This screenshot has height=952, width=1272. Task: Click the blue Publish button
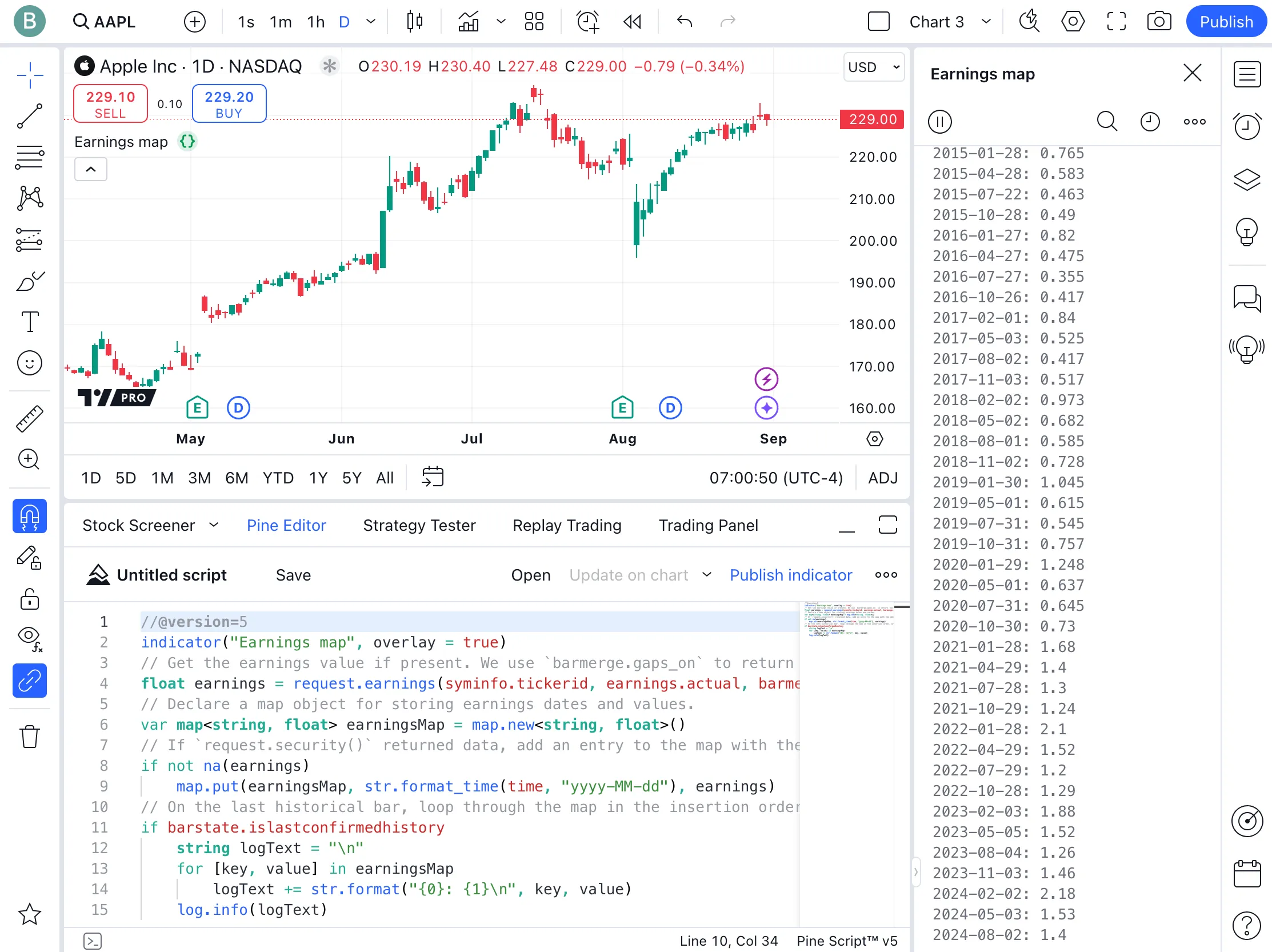tap(1225, 22)
